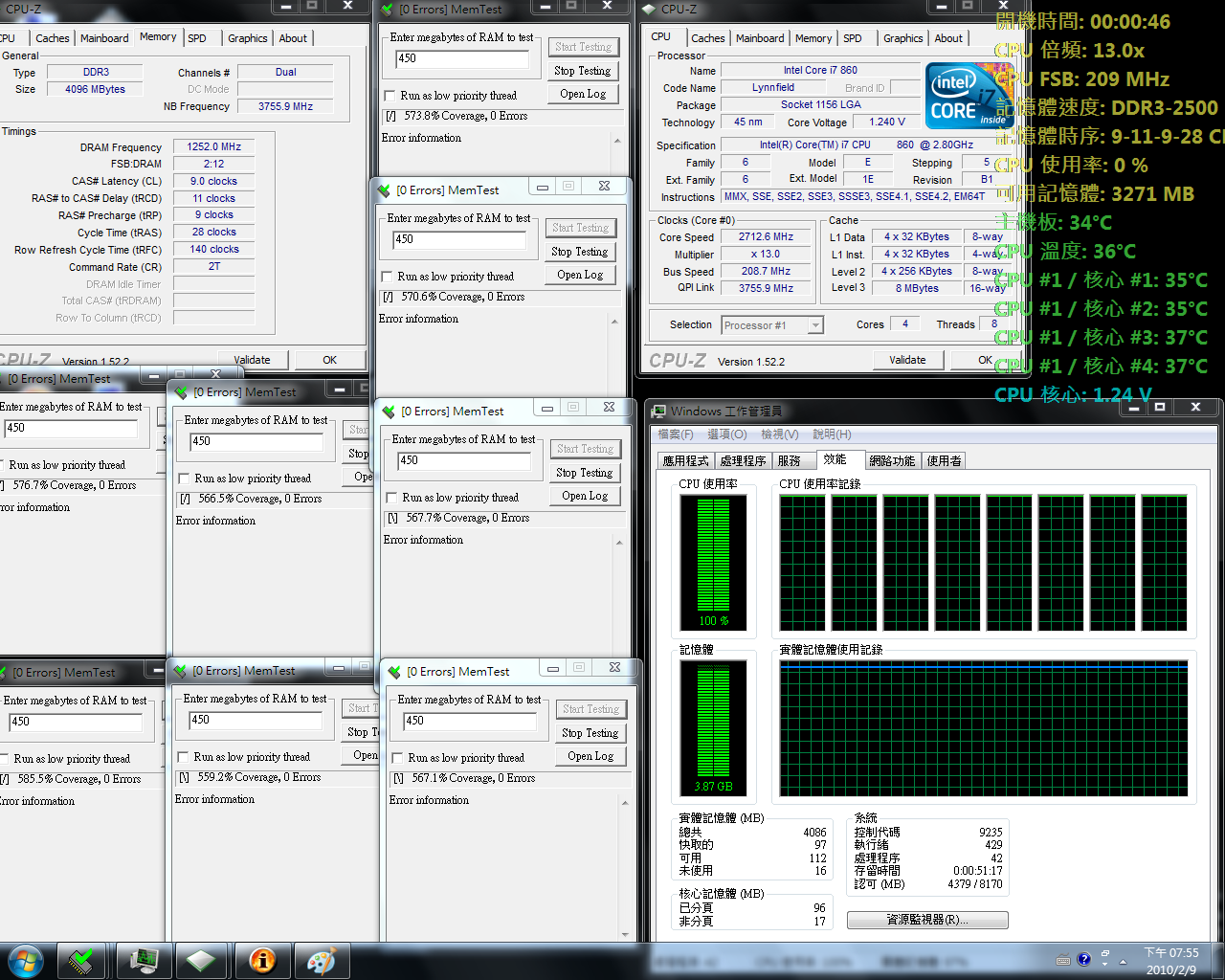The image size is (1225, 980).
Task: Click title icon of bottom-right MemTest window
Action: (394, 672)
